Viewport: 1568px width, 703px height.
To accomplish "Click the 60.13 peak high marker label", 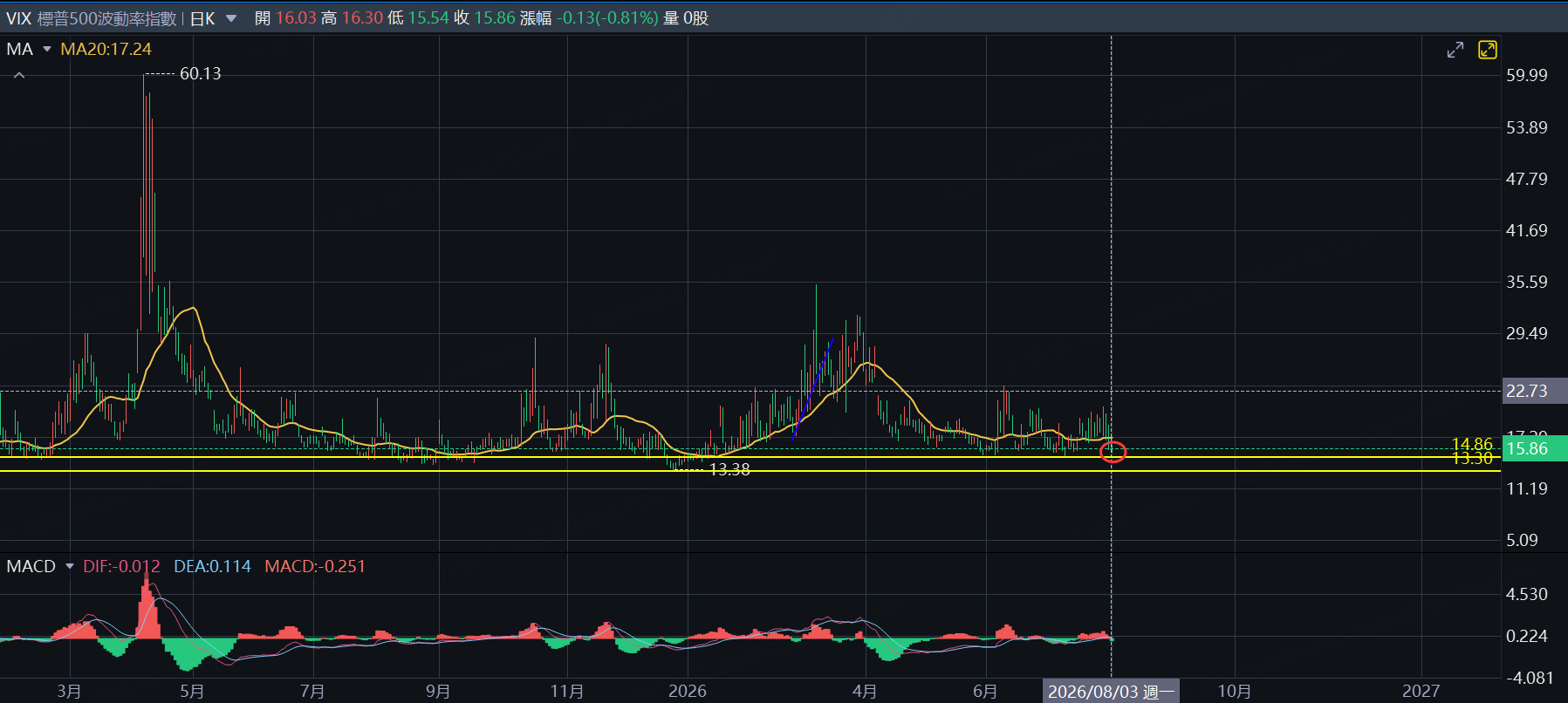I will point(201,74).
